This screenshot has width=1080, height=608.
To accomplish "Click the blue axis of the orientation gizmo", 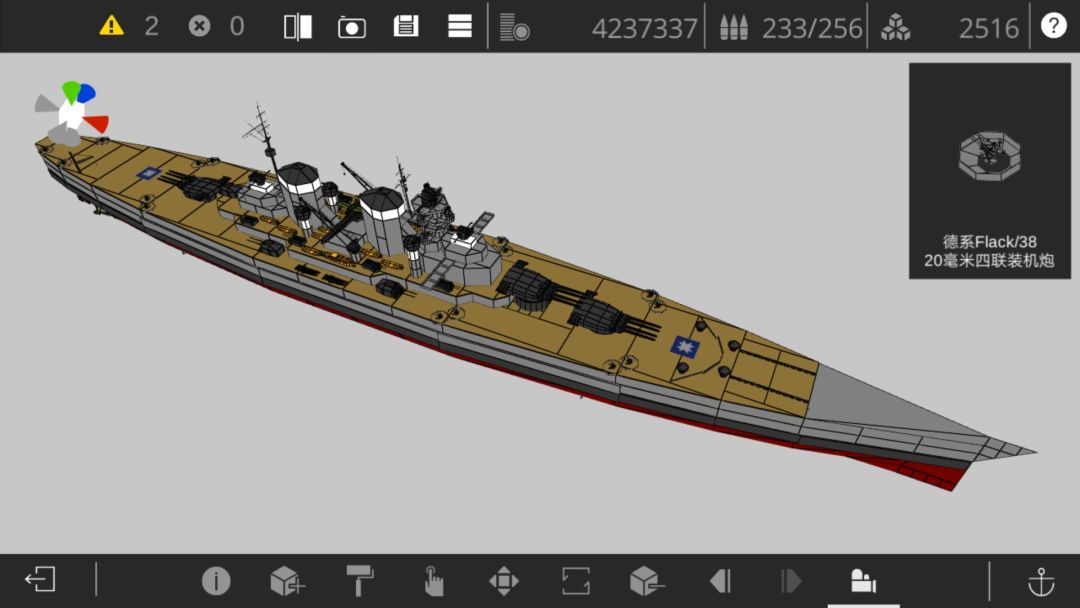I will [x=87, y=94].
